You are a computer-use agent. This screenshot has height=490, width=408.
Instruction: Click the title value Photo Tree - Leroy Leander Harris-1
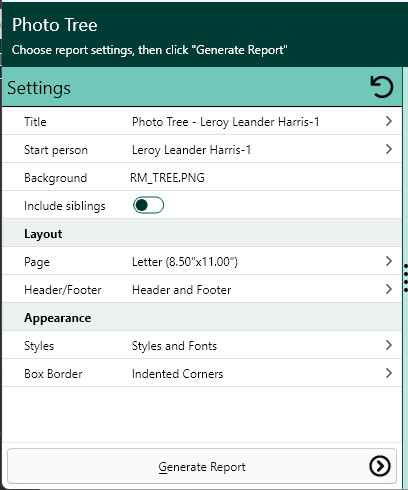226,122
